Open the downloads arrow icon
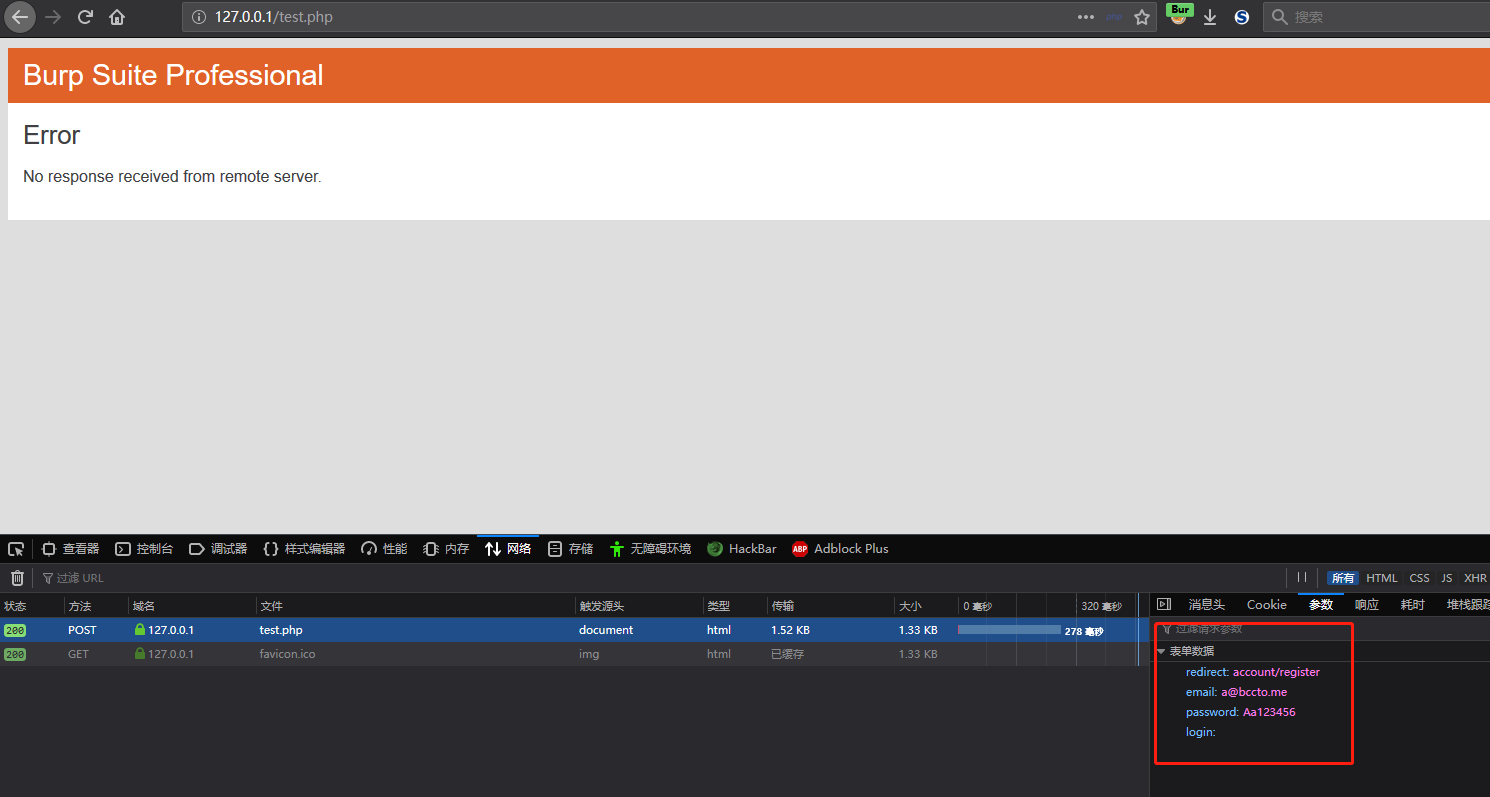 point(1210,17)
